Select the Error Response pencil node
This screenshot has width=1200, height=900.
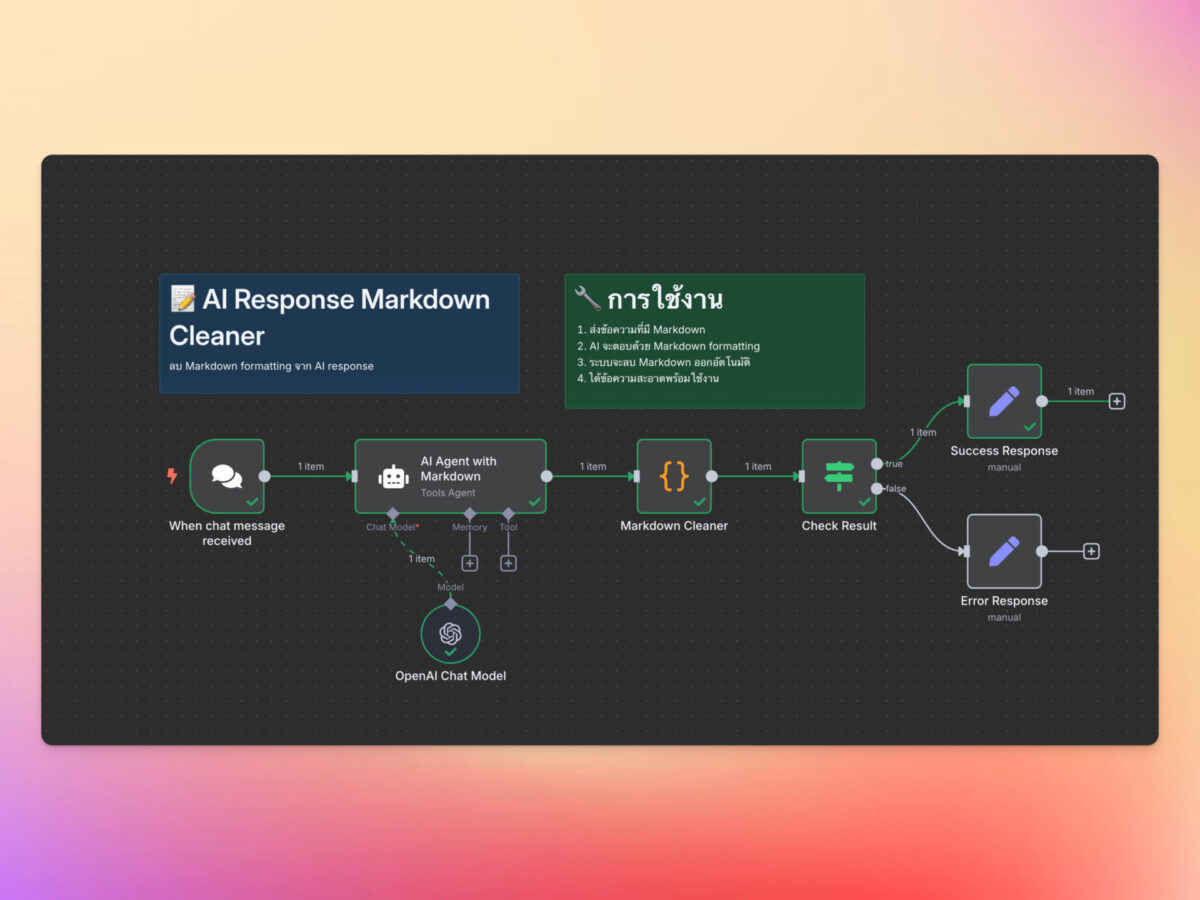click(x=1003, y=551)
